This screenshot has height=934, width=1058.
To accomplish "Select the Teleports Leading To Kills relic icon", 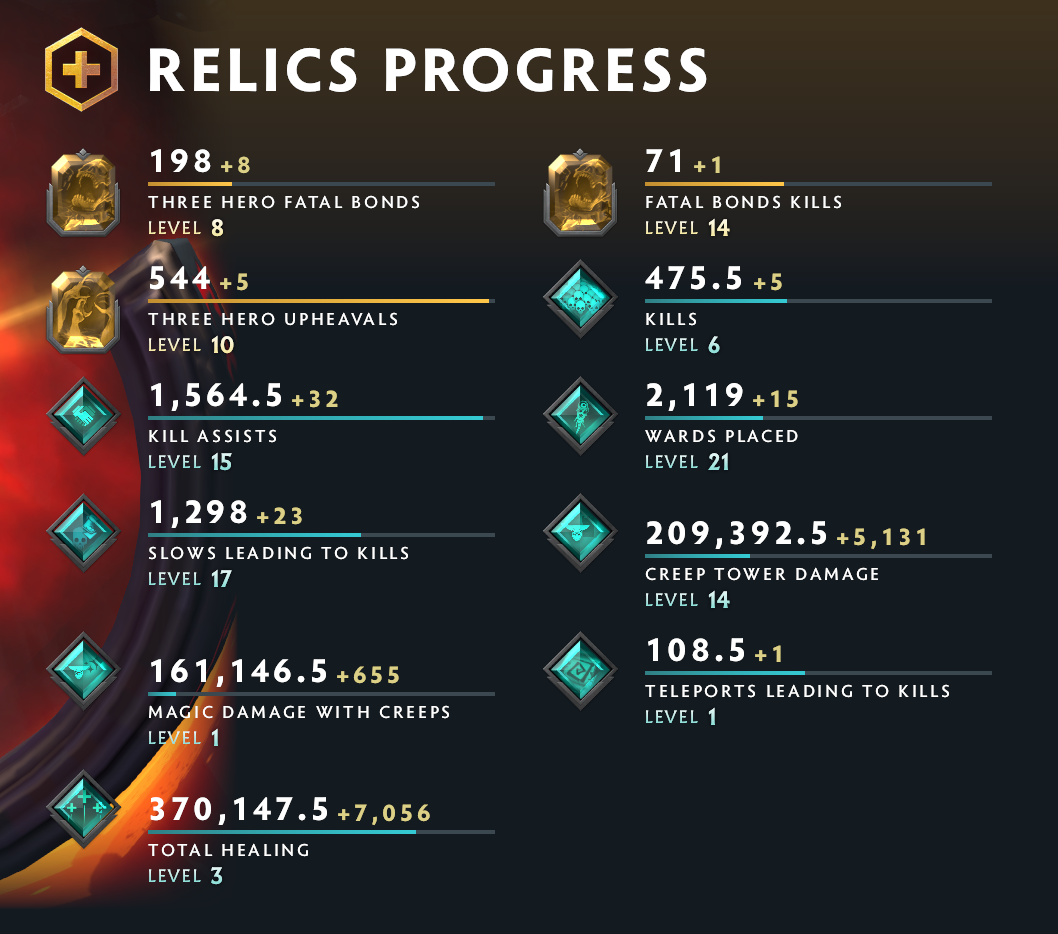I will click(x=580, y=670).
